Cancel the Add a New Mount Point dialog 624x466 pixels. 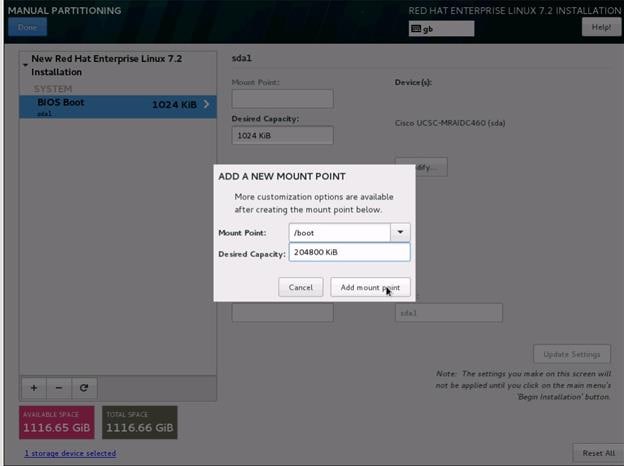pos(300,287)
